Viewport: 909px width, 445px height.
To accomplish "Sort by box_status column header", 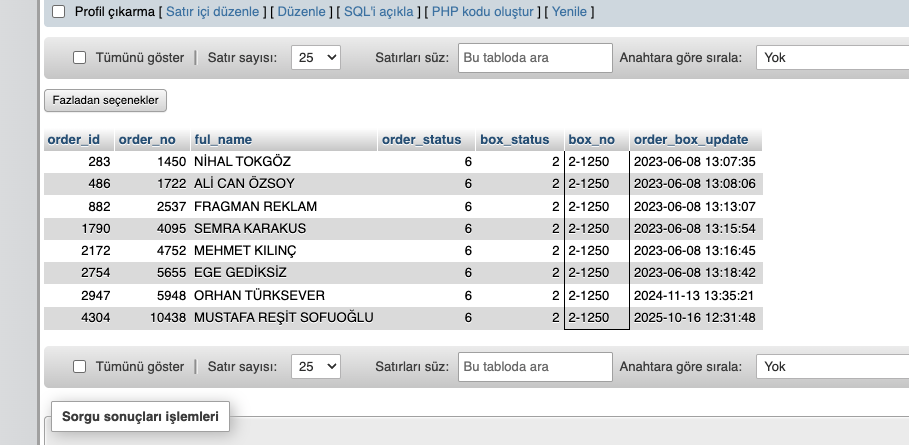I will coord(515,140).
